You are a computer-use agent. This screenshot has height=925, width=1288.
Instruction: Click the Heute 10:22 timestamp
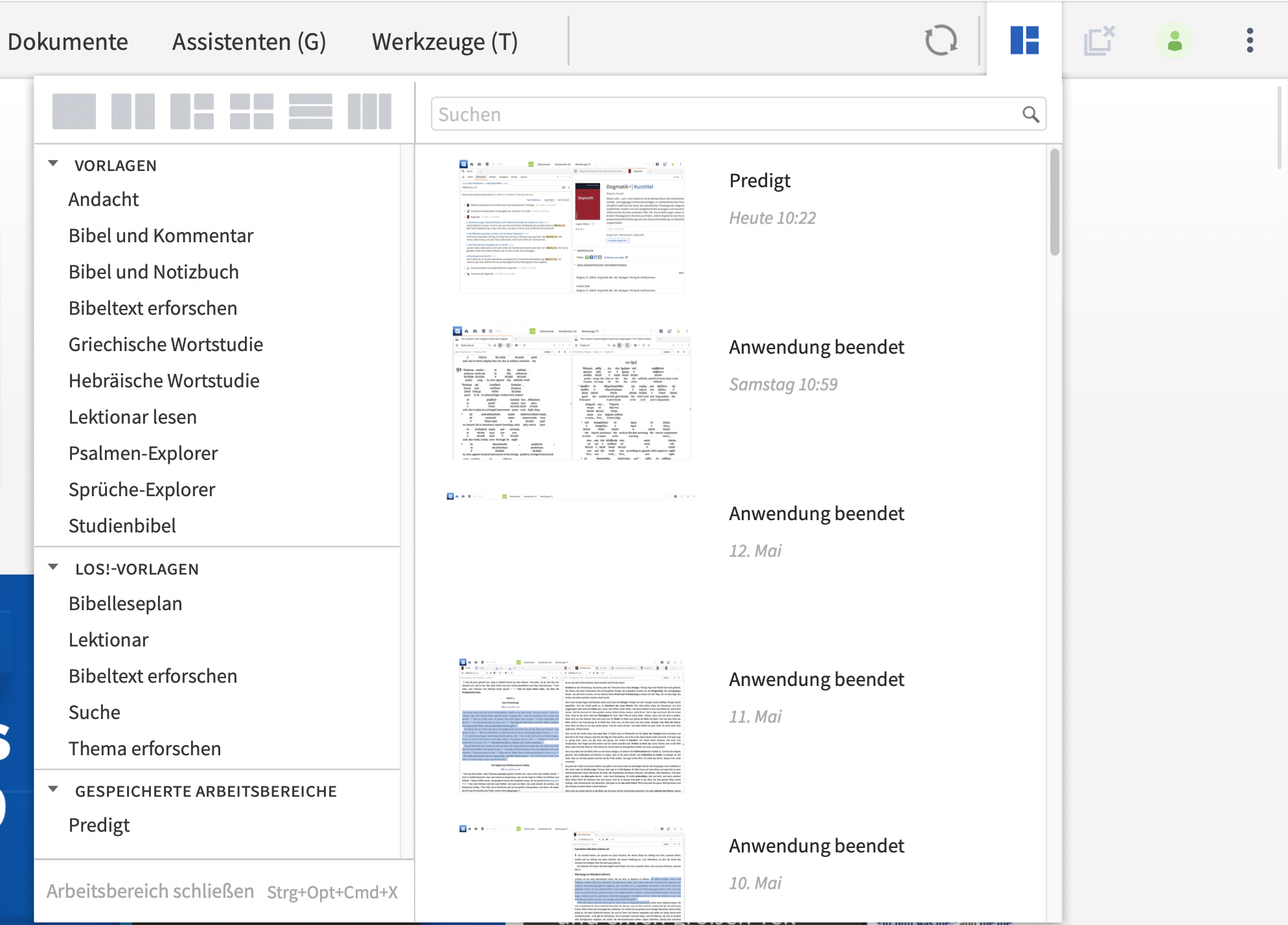772,218
